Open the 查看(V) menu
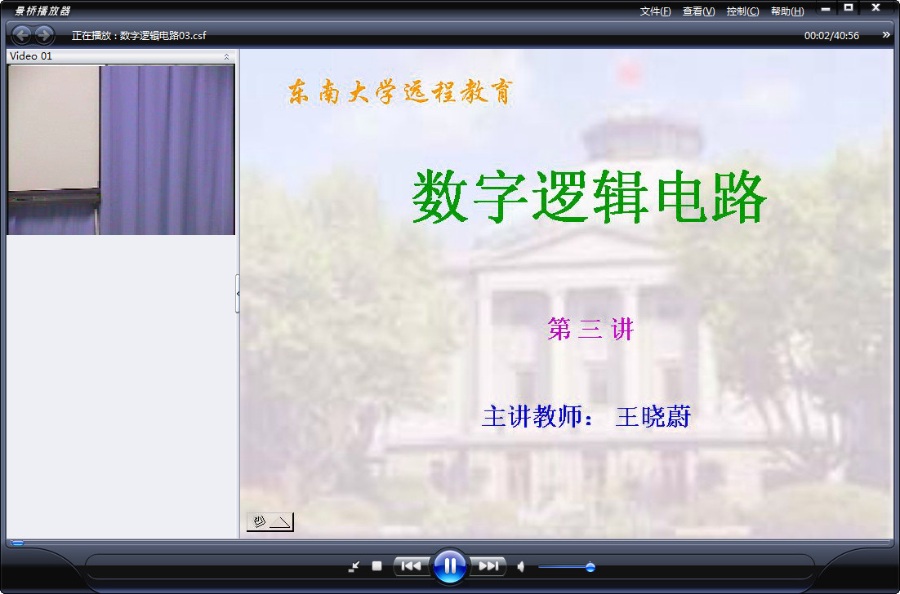This screenshot has height=594, width=900. pos(699,11)
